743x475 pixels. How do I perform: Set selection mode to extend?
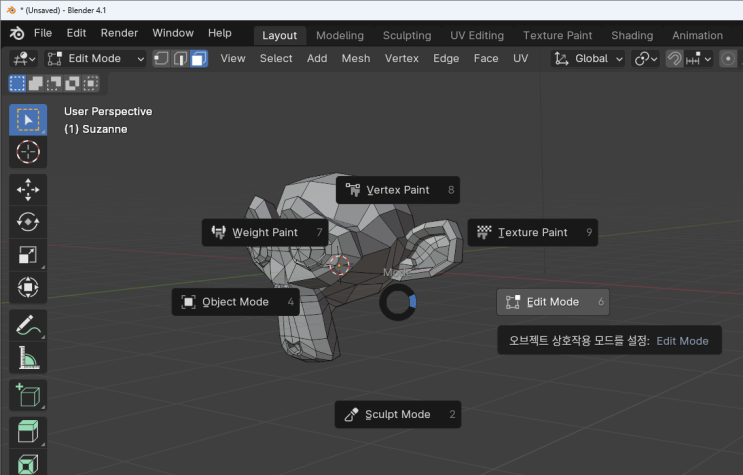(x=36, y=83)
